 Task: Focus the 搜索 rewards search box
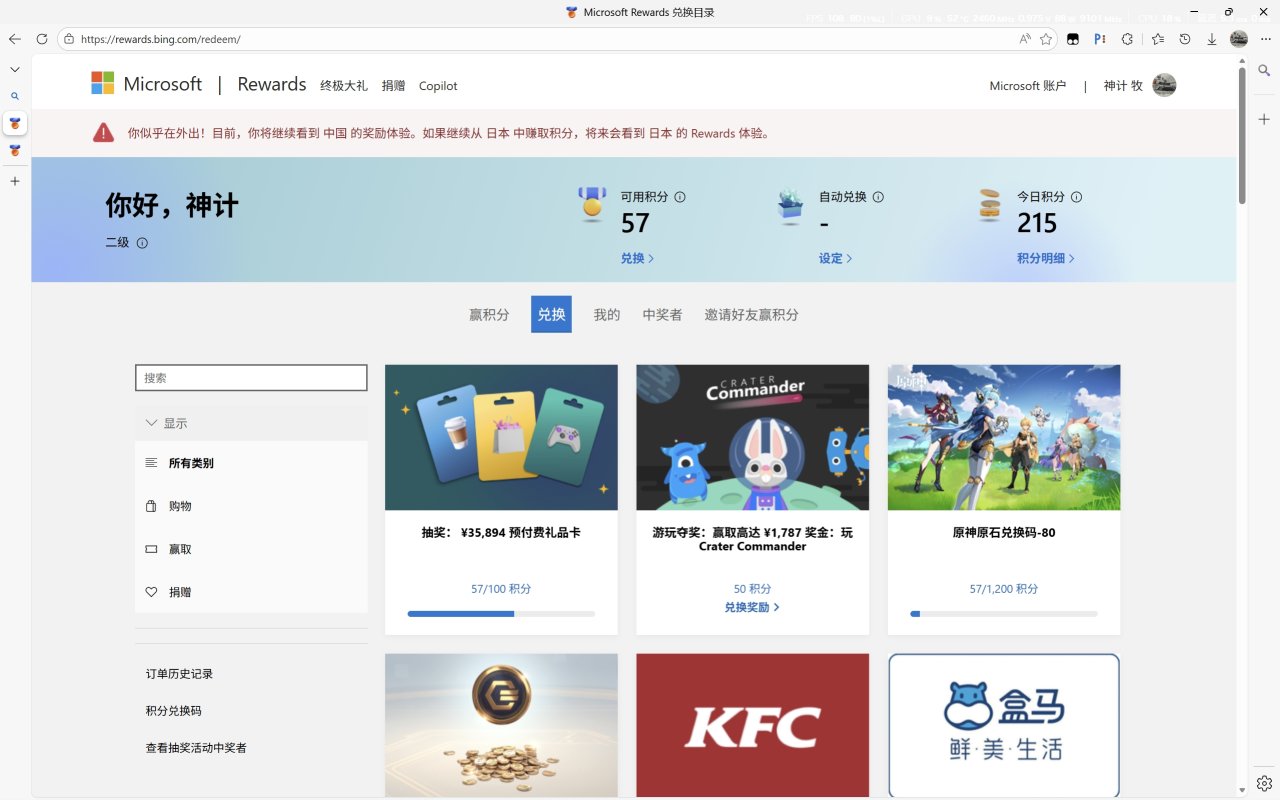click(251, 378)
